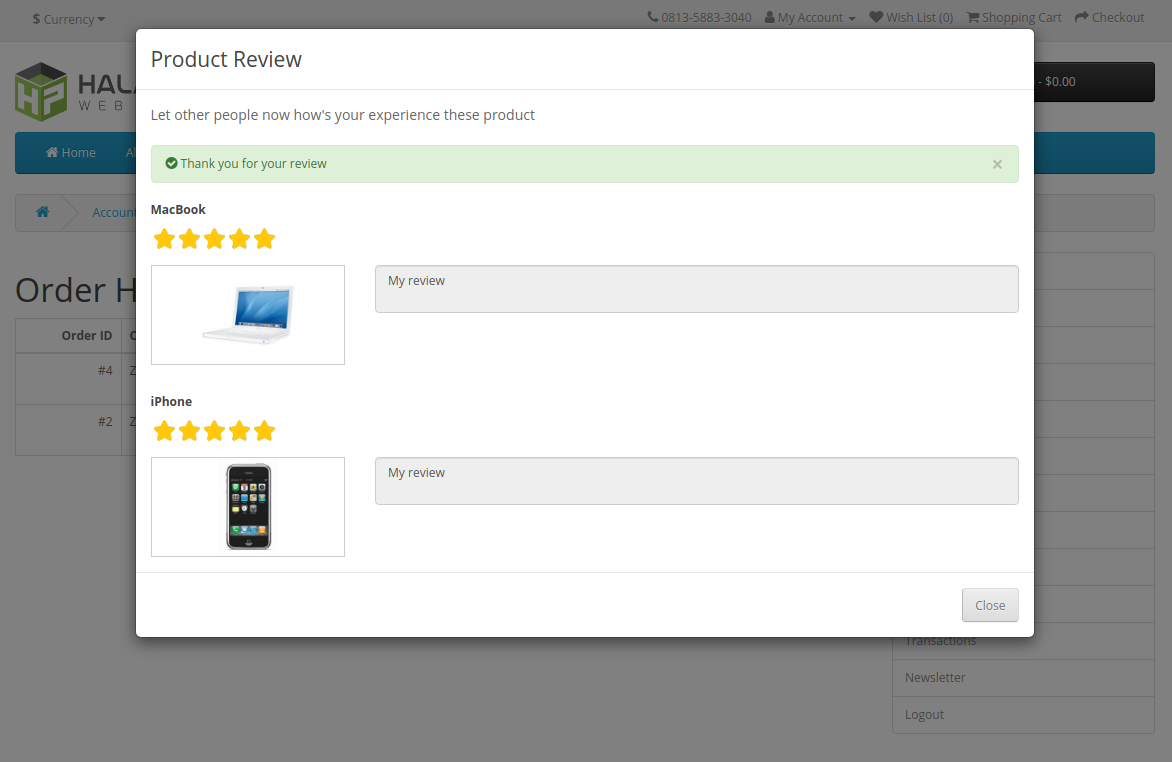Screen dimensions: 1172x762
Task: Click the home breadcrumb icon
Action: click(x=42, y=212)
